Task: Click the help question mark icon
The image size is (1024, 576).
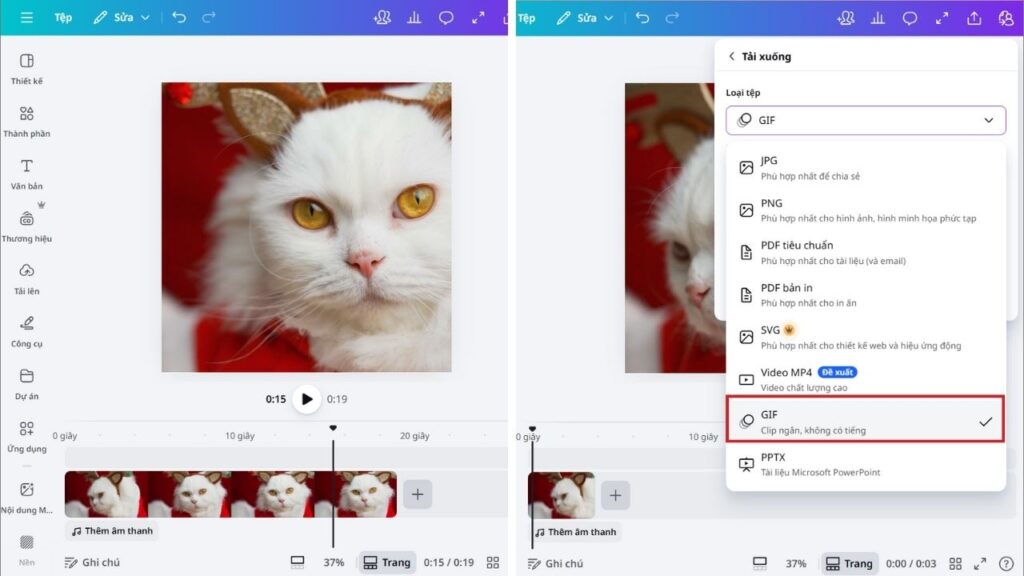Action: pyautogui.click(x=1005, y=563)
